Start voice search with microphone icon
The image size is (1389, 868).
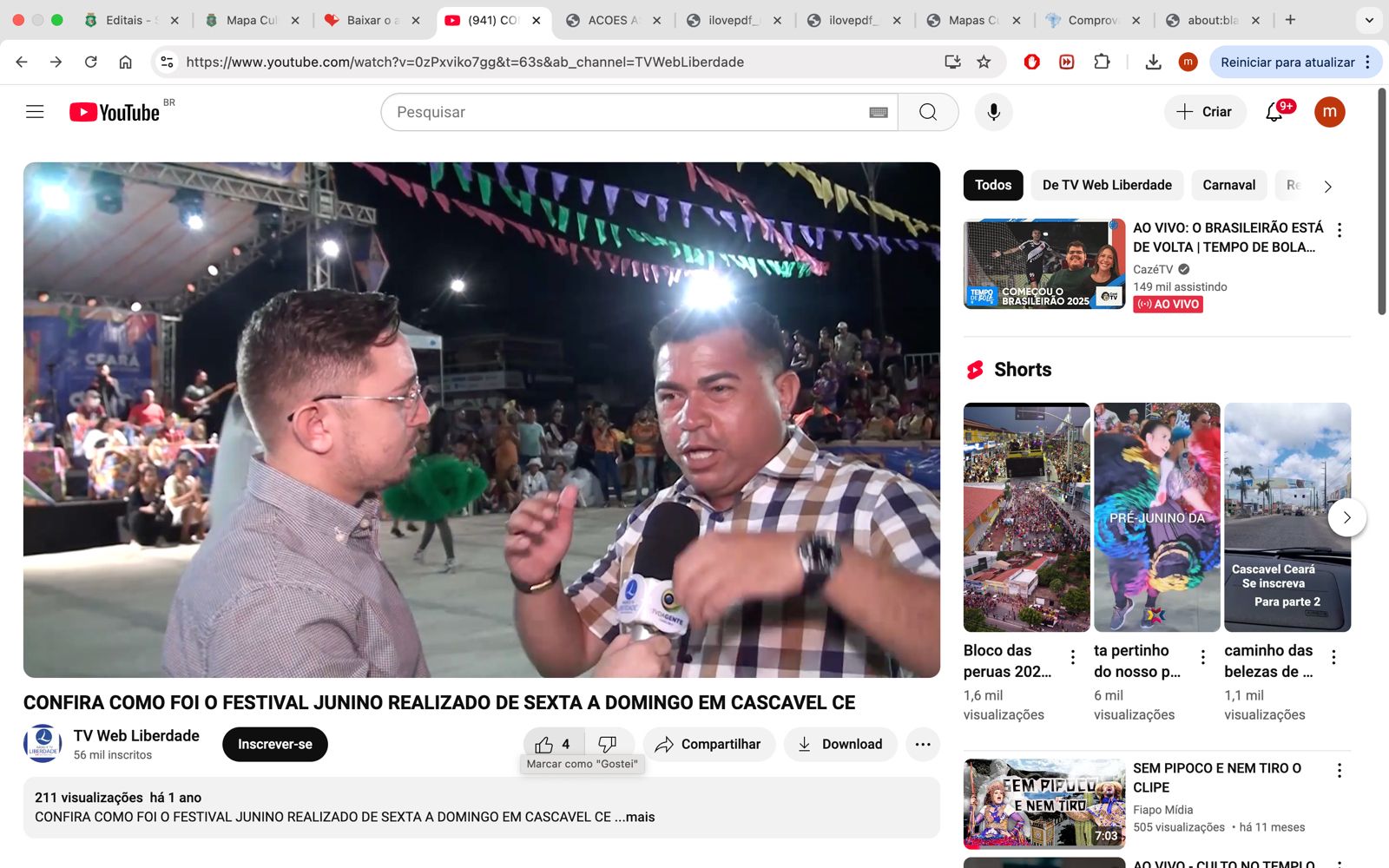(x=993, y=112)
